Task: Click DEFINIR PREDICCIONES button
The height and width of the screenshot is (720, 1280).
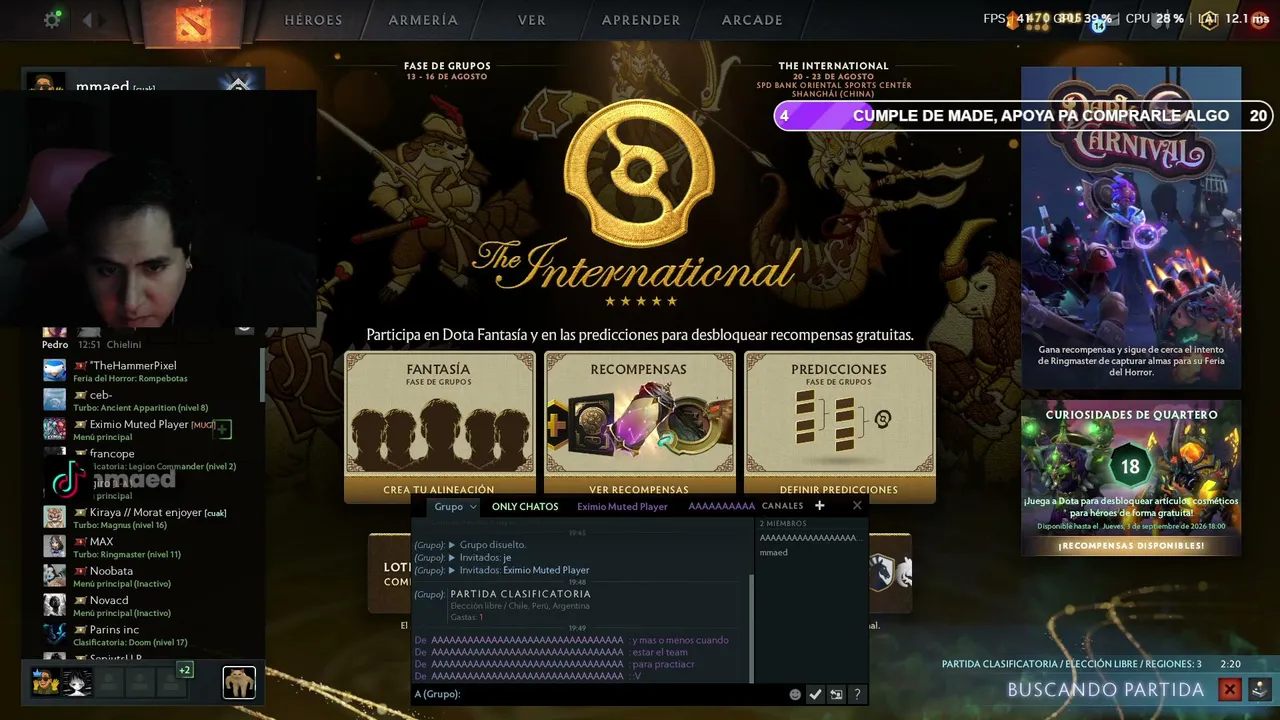Action: [x=839, y=490]
